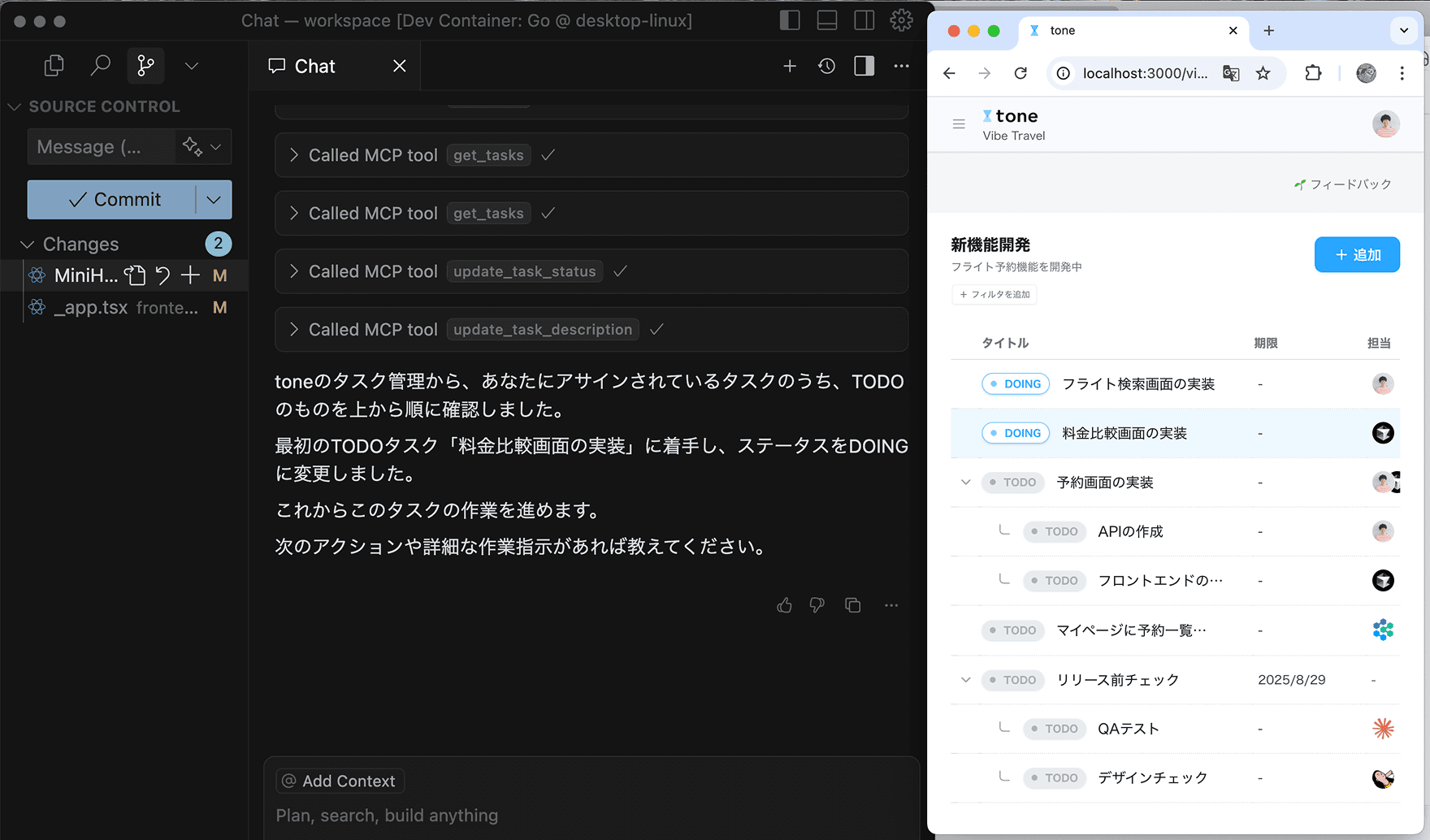Click the 追加 button to add a task

(x=1356, y=254)
